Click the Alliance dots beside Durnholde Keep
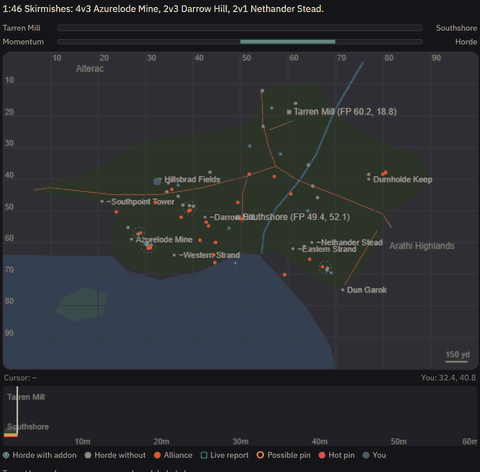Screen dimensions: 480x472 [x=384, y=173]
